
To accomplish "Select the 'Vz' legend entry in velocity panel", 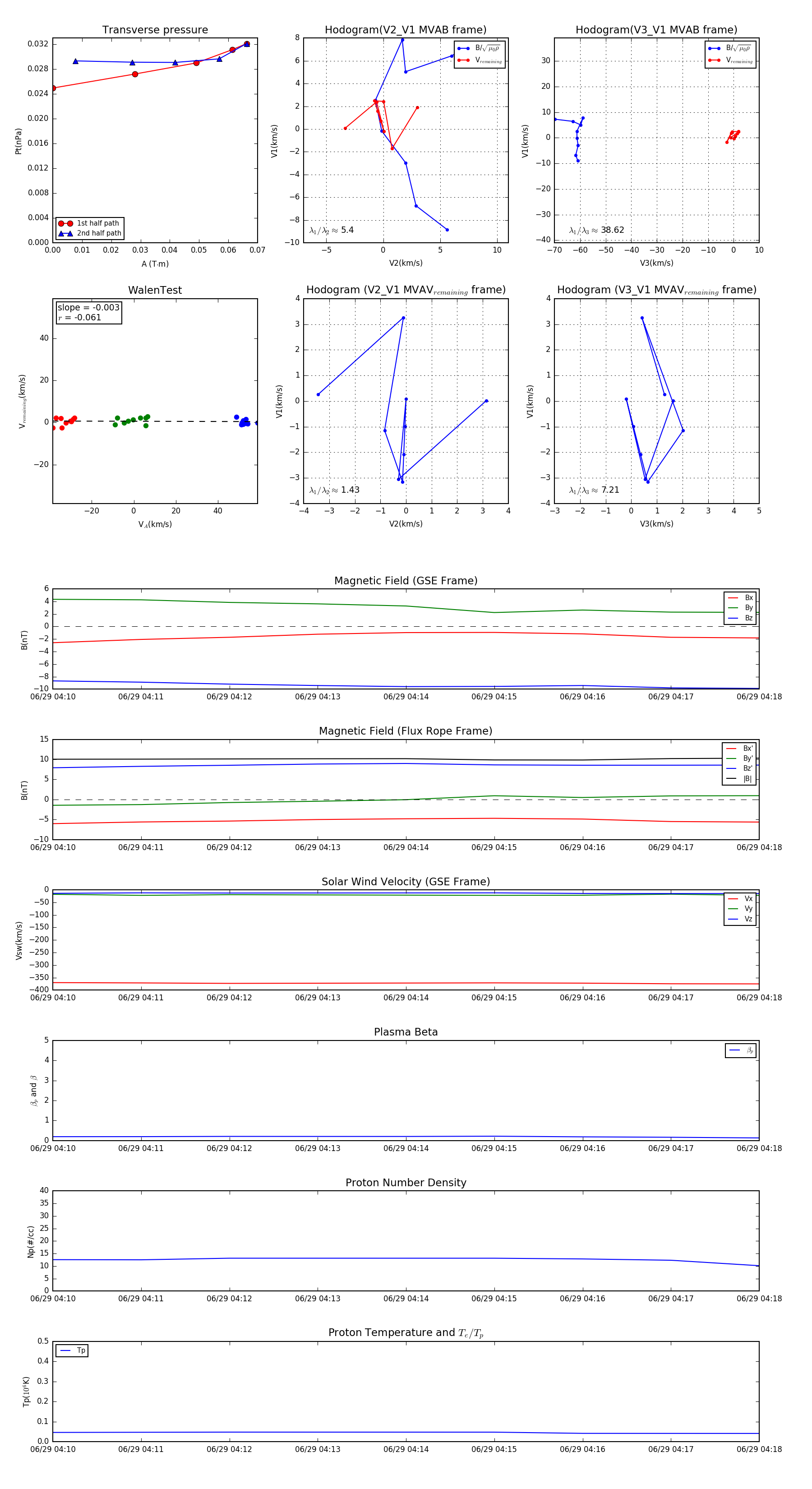I will tap(740, 919).
